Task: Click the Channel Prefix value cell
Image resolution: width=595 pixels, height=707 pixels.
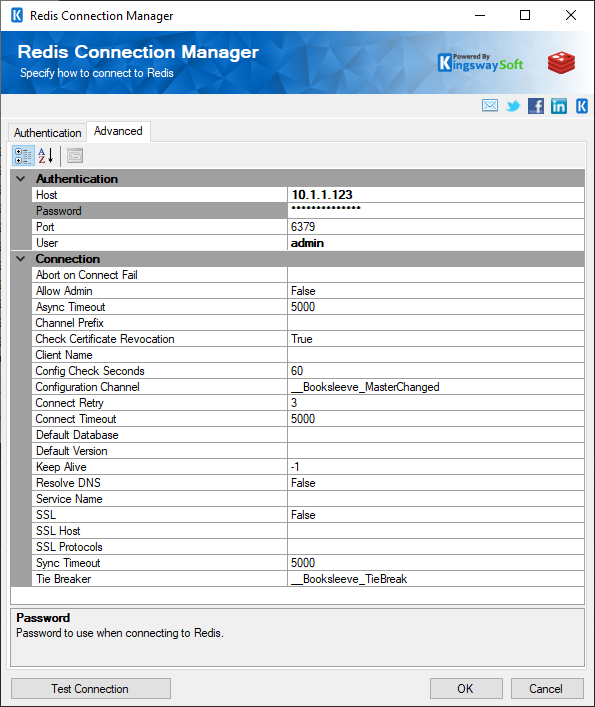Action: pyautogui.click(x=436, y=323)
